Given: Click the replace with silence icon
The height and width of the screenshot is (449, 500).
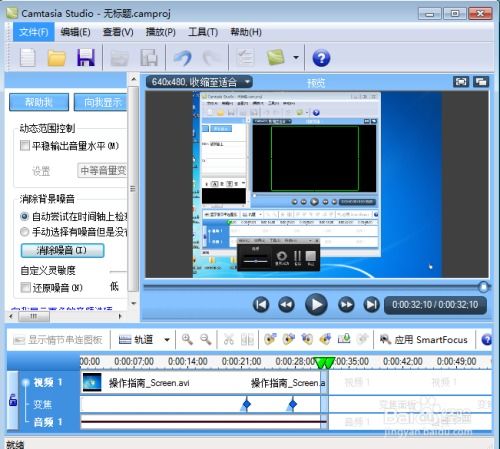Looking at the screenshot, I should tap(344, 339).
